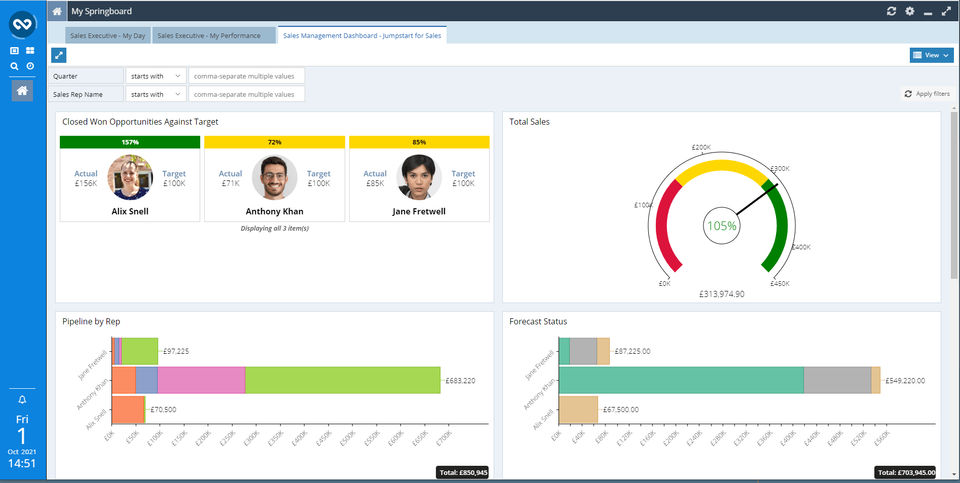Enter fullscreen with the top-right expand arrows

click(946, 11)
